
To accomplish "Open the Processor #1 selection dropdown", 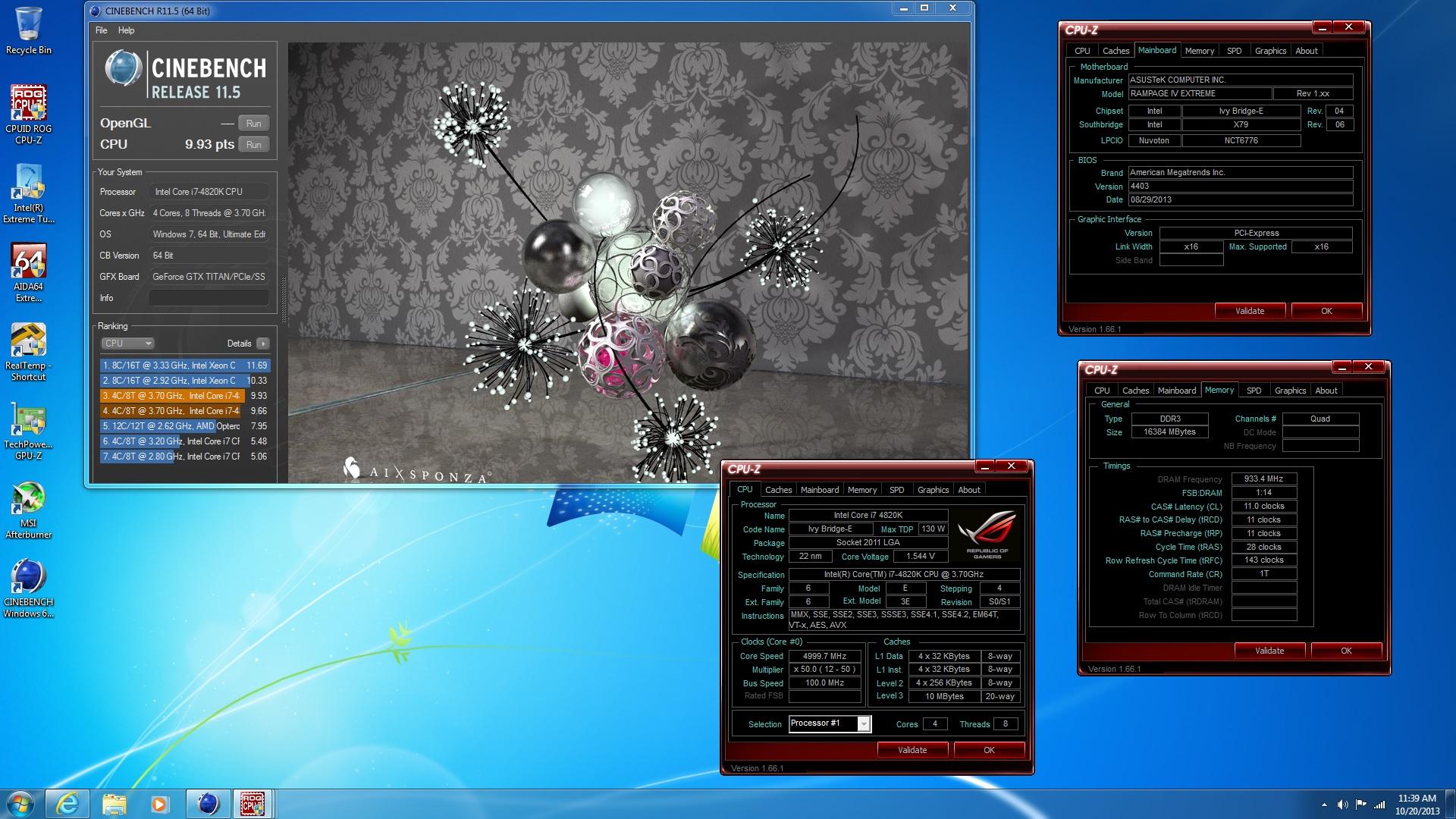I will (x=830, y=723).
